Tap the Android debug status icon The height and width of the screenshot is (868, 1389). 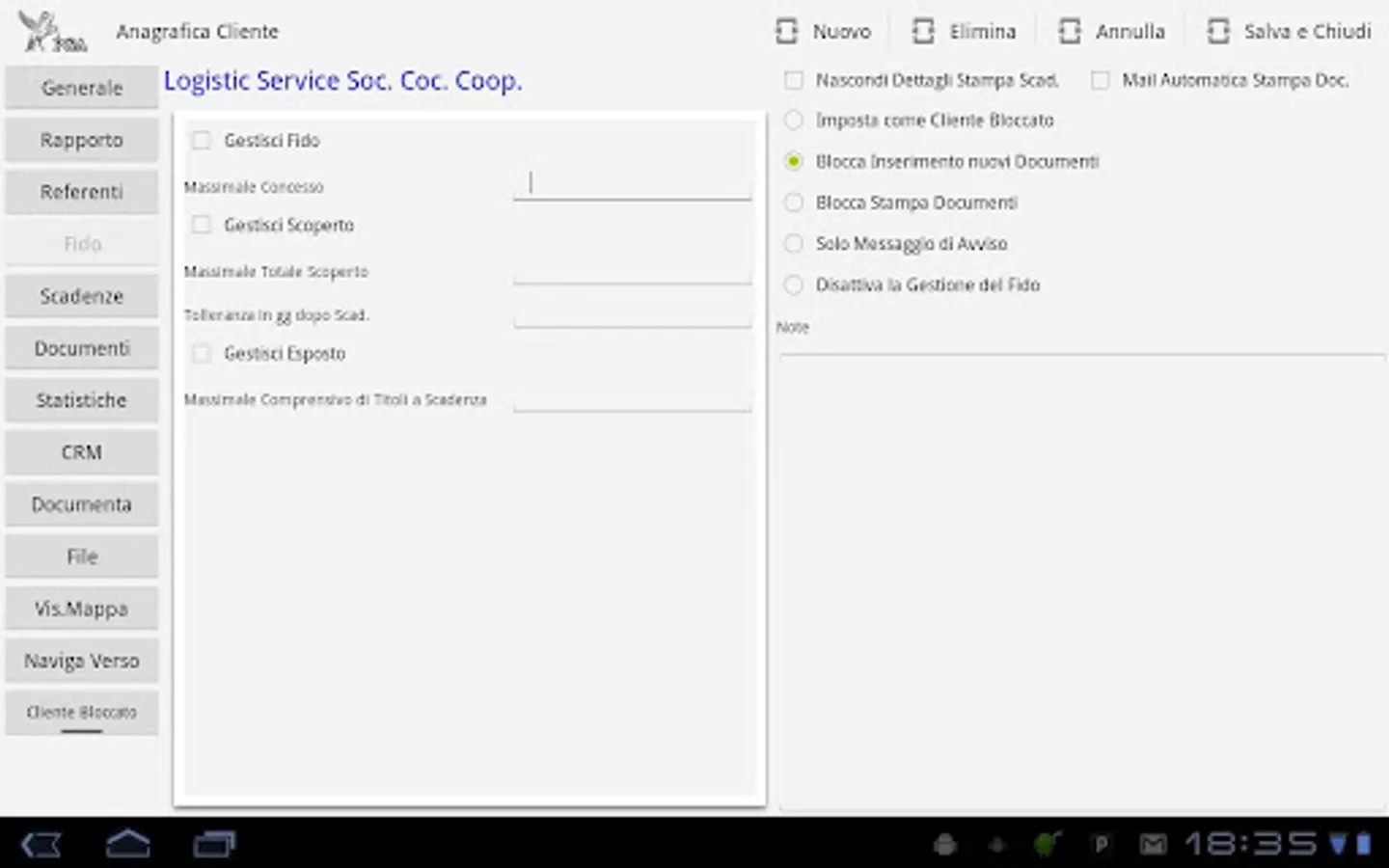944,845
